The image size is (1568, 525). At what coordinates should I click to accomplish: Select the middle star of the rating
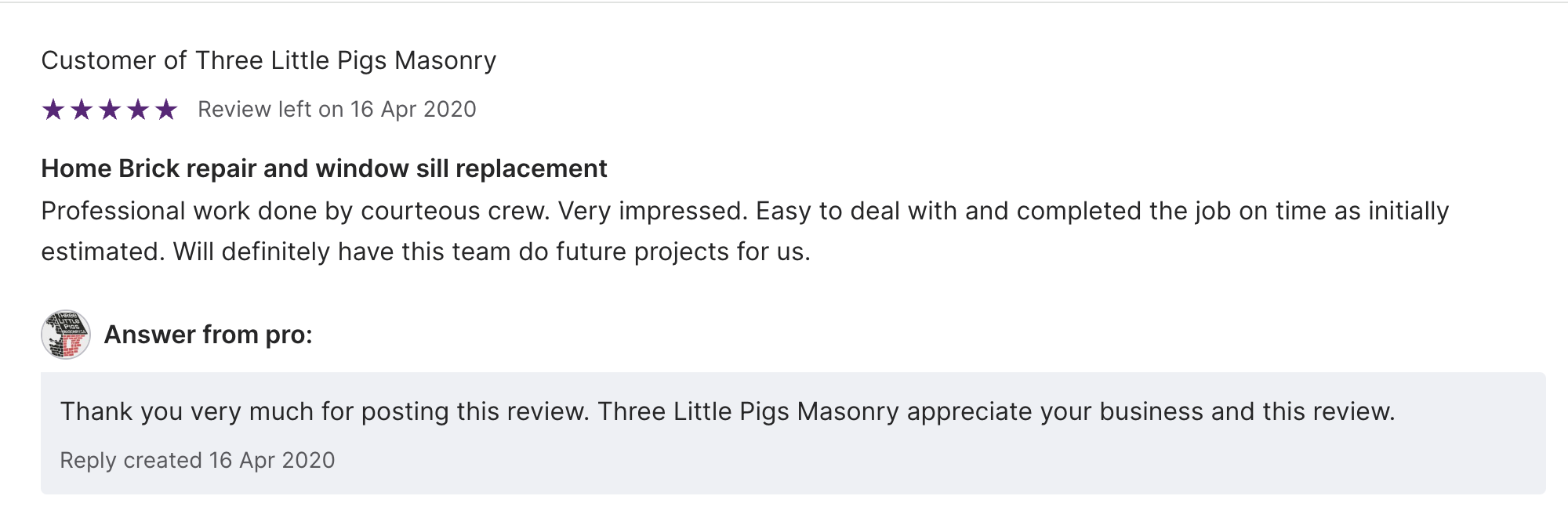point(110,110)
